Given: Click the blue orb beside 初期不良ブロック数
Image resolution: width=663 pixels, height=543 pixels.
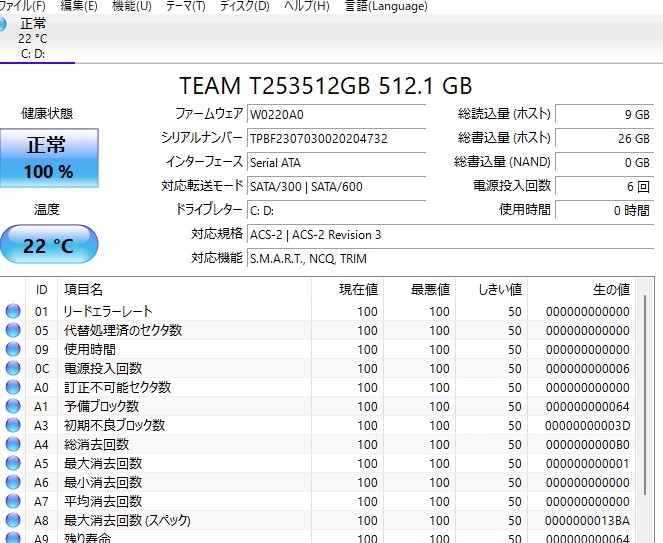Looking at the screenshot, I should tap(13, 426).
